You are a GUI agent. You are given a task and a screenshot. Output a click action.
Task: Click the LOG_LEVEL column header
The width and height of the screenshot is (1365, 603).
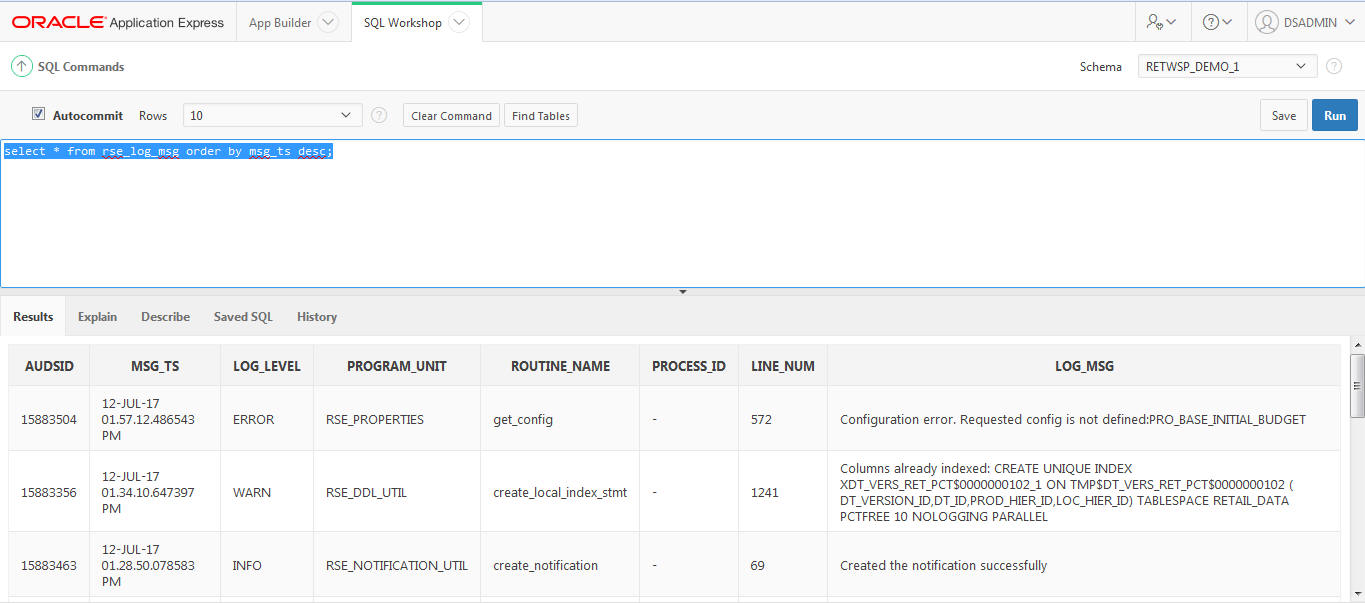click(x=267, y=366)
